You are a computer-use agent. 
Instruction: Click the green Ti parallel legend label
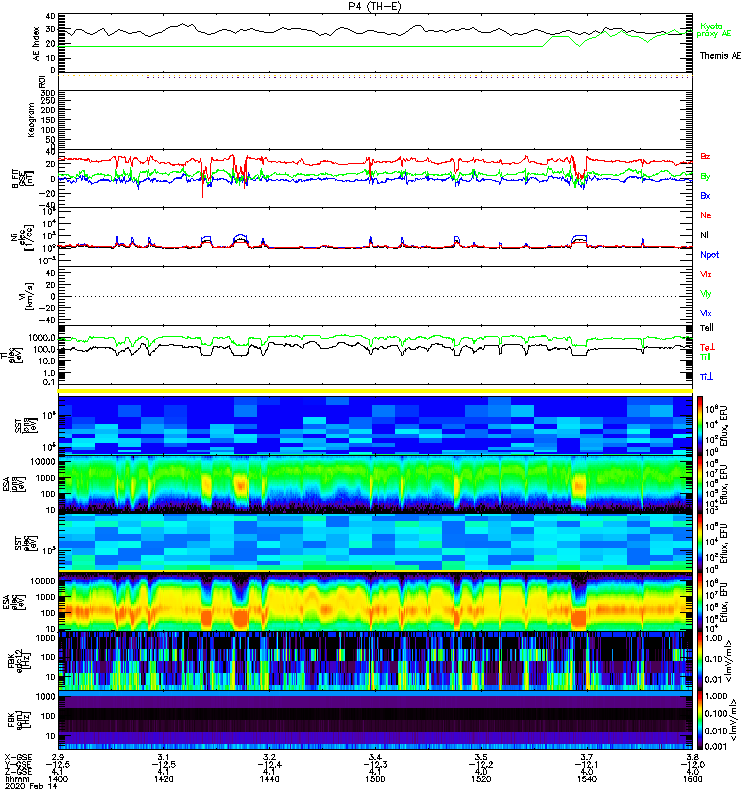coord(705,357)
